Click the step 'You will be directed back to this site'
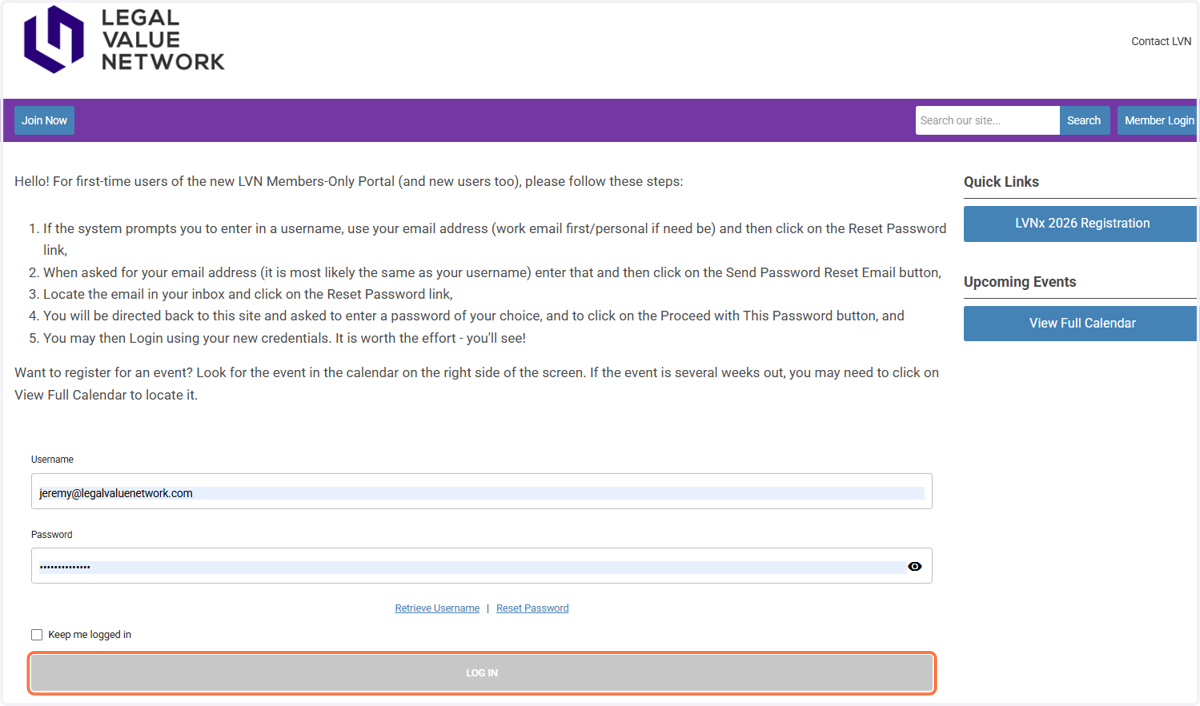The width and height of the screenshot is (1200, 706). (473, 316)
